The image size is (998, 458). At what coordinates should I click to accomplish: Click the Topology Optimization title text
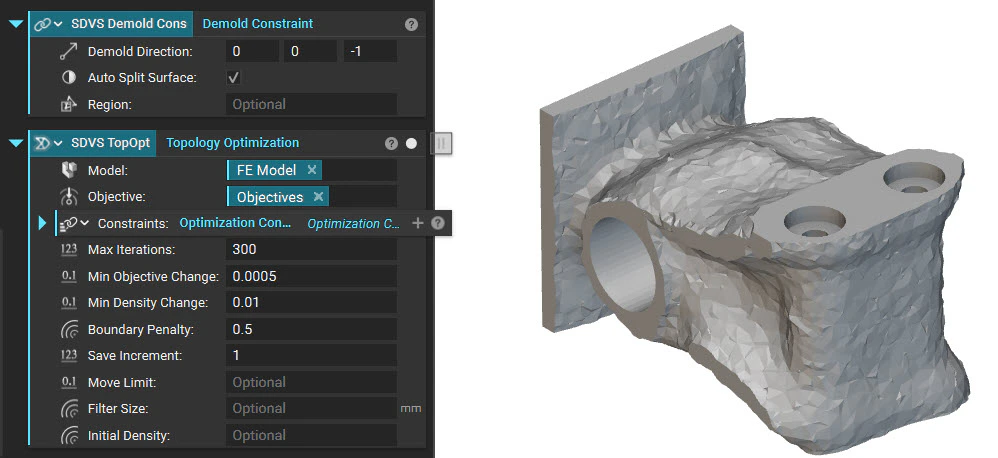coord(232,143)
